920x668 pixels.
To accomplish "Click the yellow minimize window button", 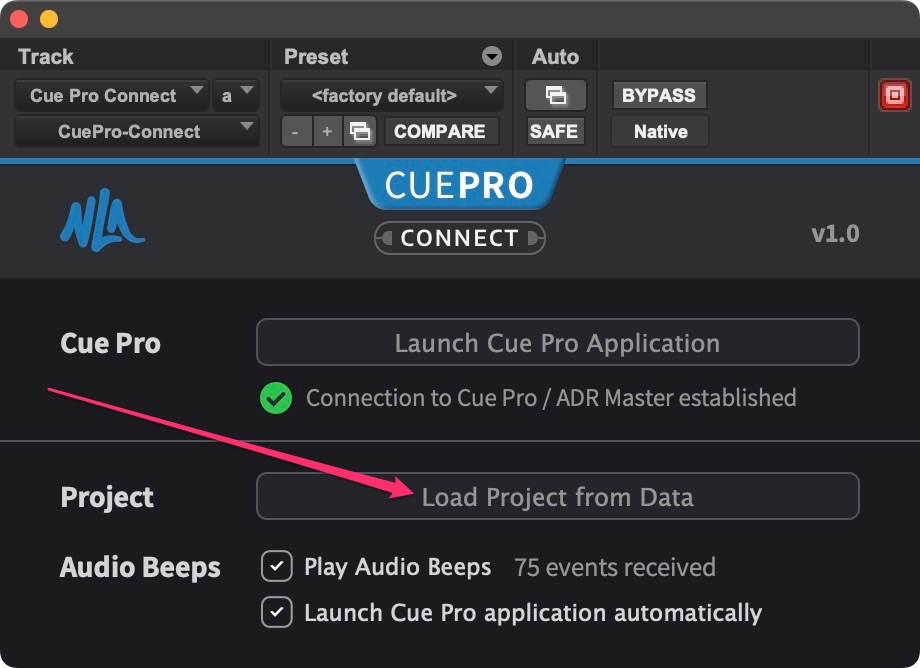I will pyautogui.click(x=49, y=19).
